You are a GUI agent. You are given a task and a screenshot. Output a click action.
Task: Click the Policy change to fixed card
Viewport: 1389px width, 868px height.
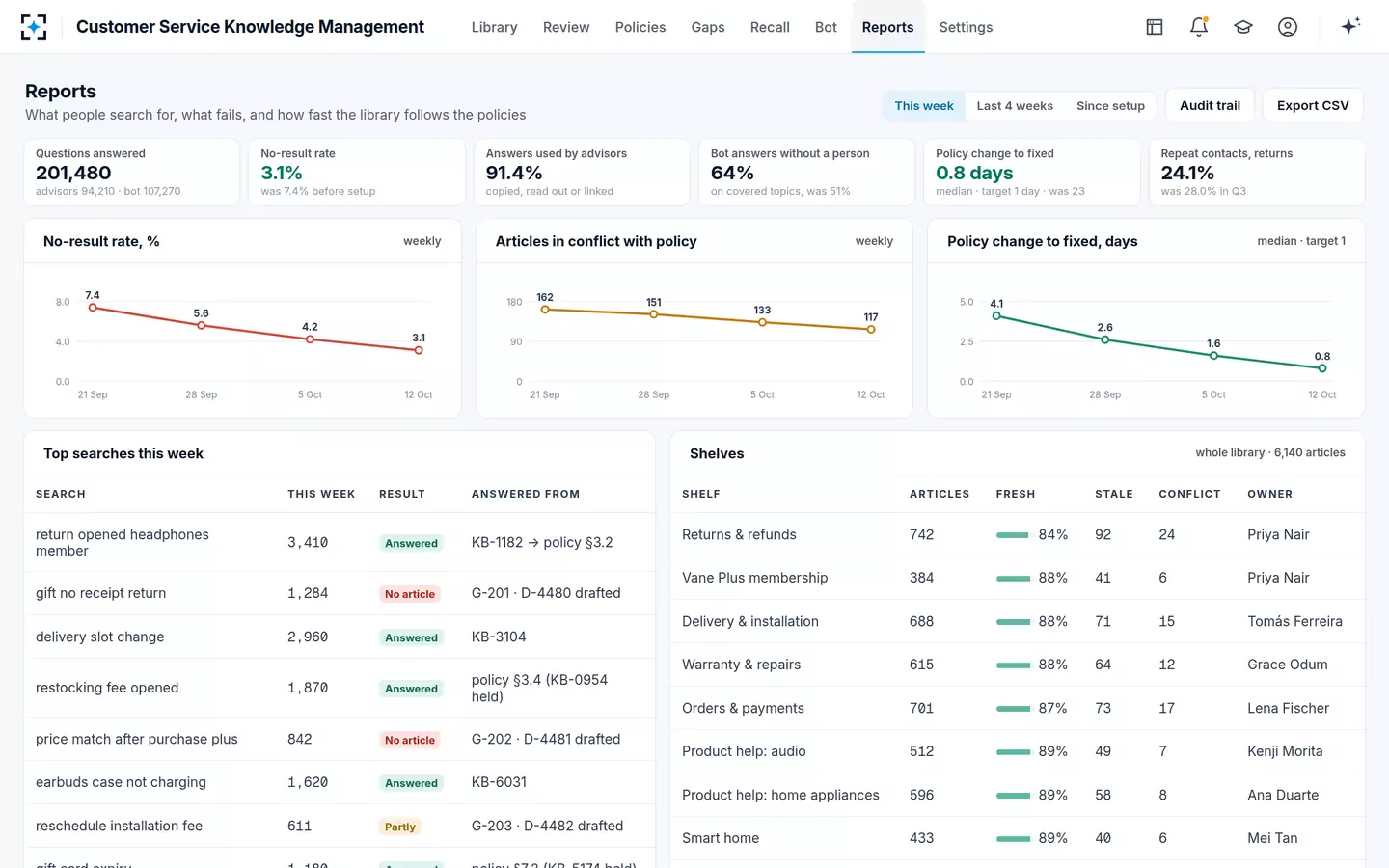pos(1032,173)
